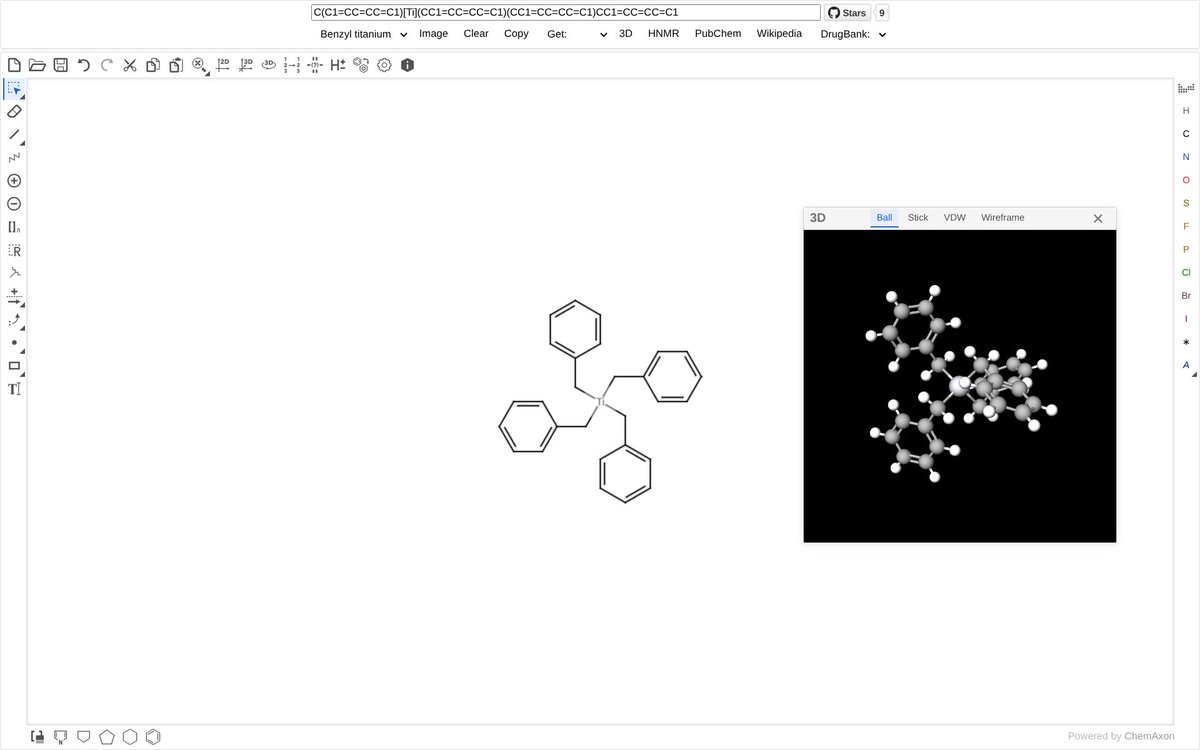Open the zoom tool in the toolbar
Screen dimensions: 1200x750
pyautogui.click(x=199, y=65)
